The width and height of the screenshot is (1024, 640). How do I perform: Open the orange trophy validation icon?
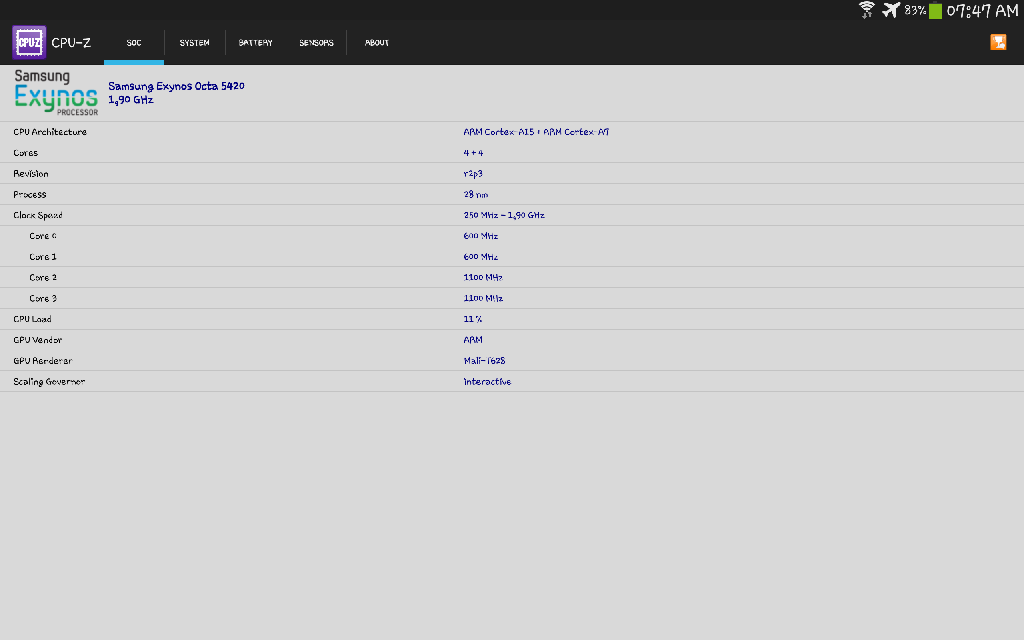(998, 42)
